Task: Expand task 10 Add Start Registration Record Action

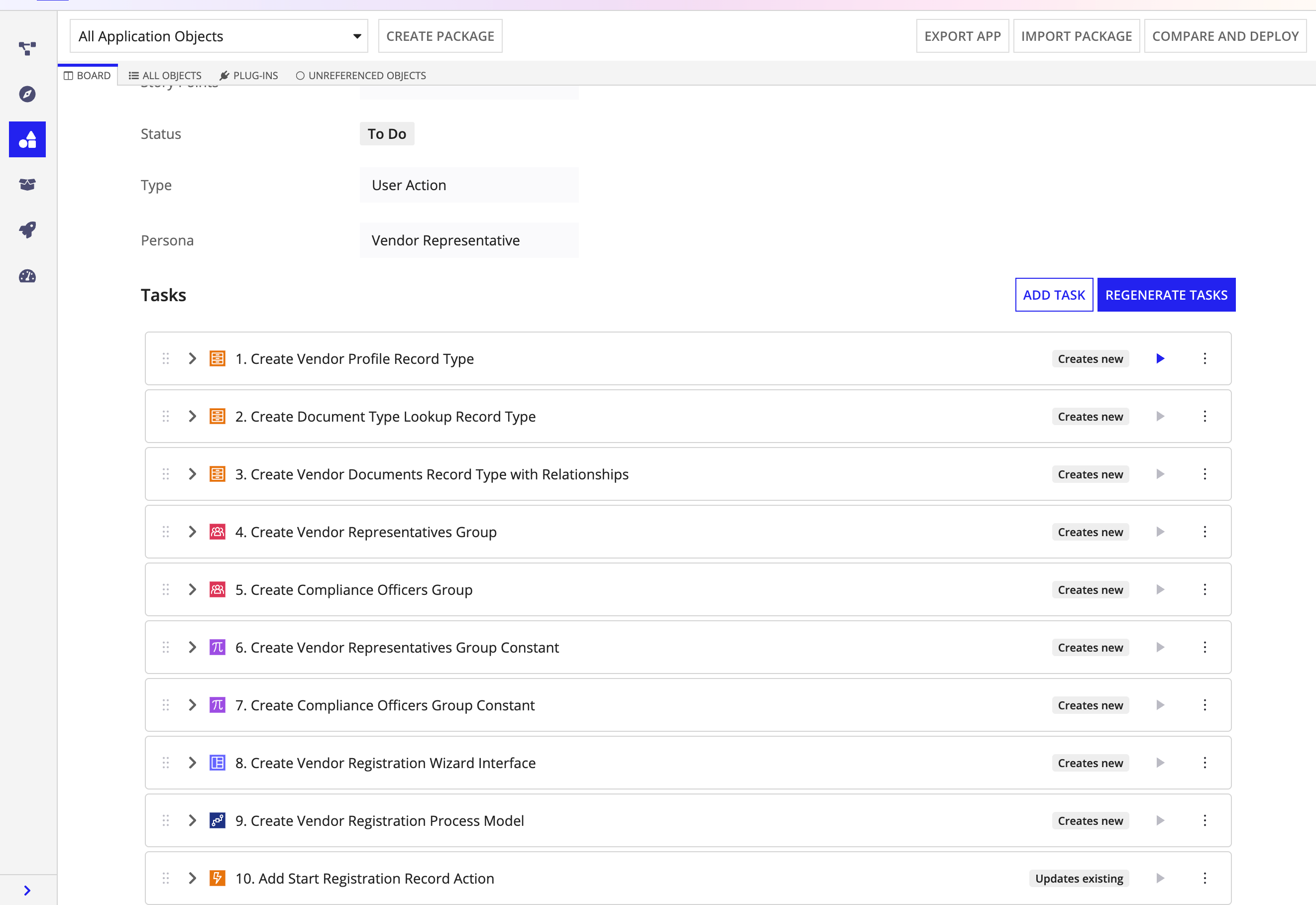Action: click(x=192, y=878)
